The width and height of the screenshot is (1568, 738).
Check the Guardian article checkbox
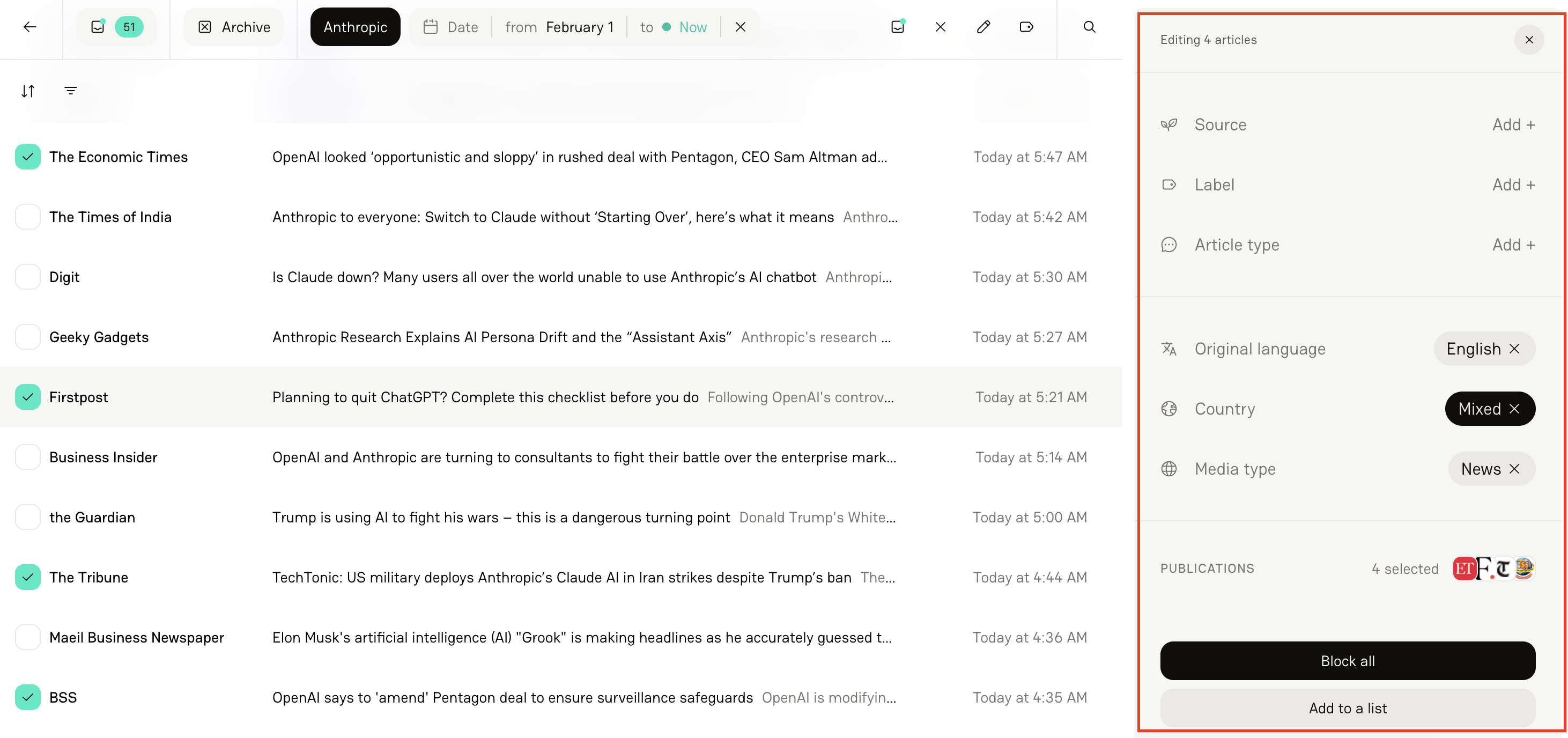click(27, 517)
